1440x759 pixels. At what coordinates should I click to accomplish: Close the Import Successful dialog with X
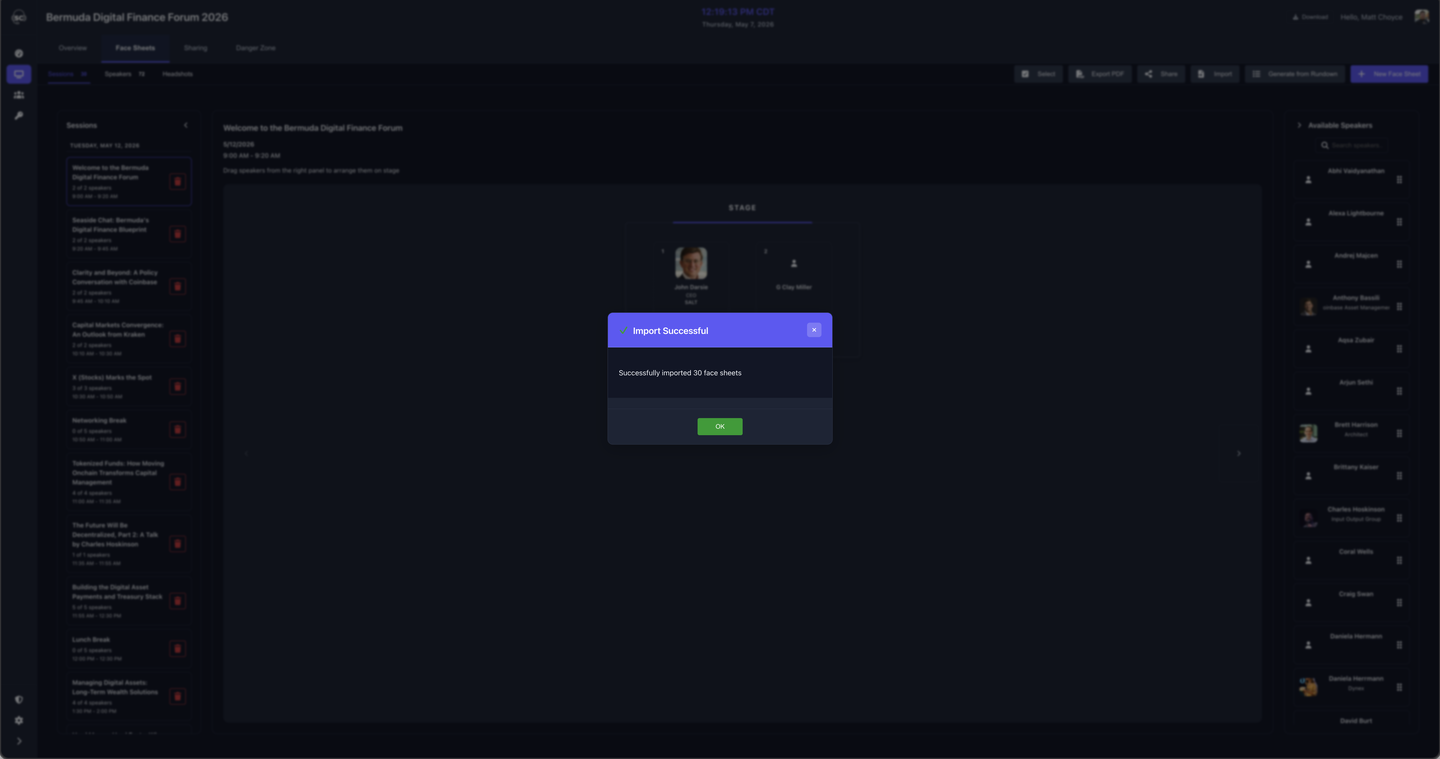[x=814, y=330]
